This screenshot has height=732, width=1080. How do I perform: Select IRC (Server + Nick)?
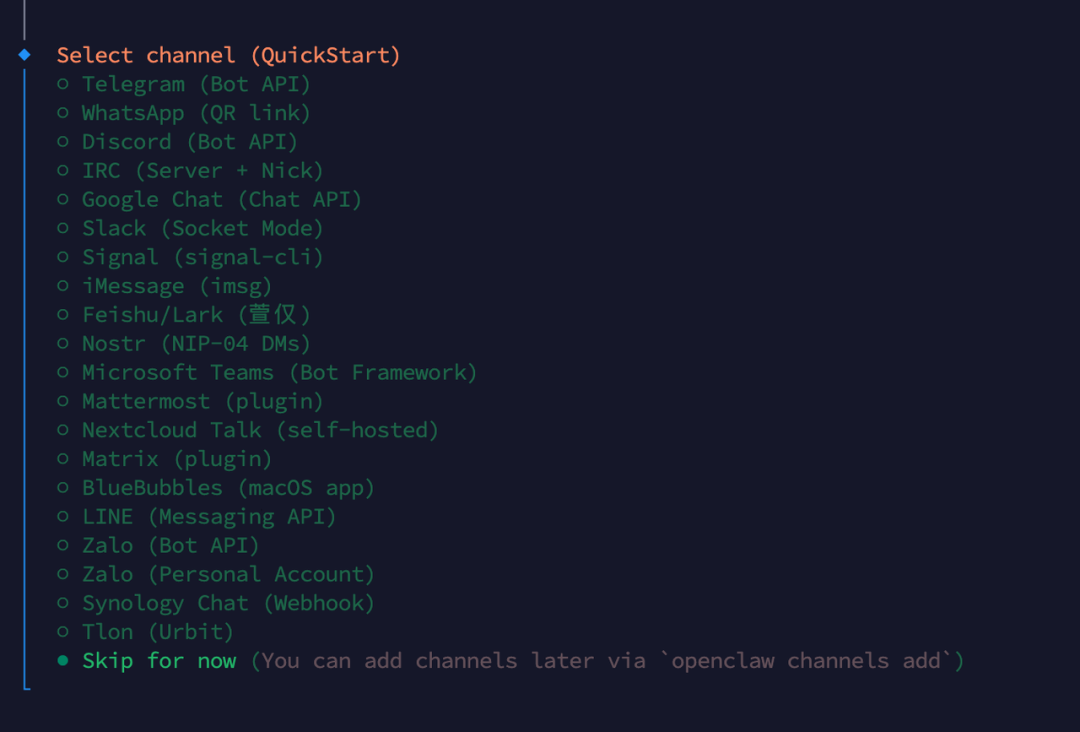pos(200,170)
